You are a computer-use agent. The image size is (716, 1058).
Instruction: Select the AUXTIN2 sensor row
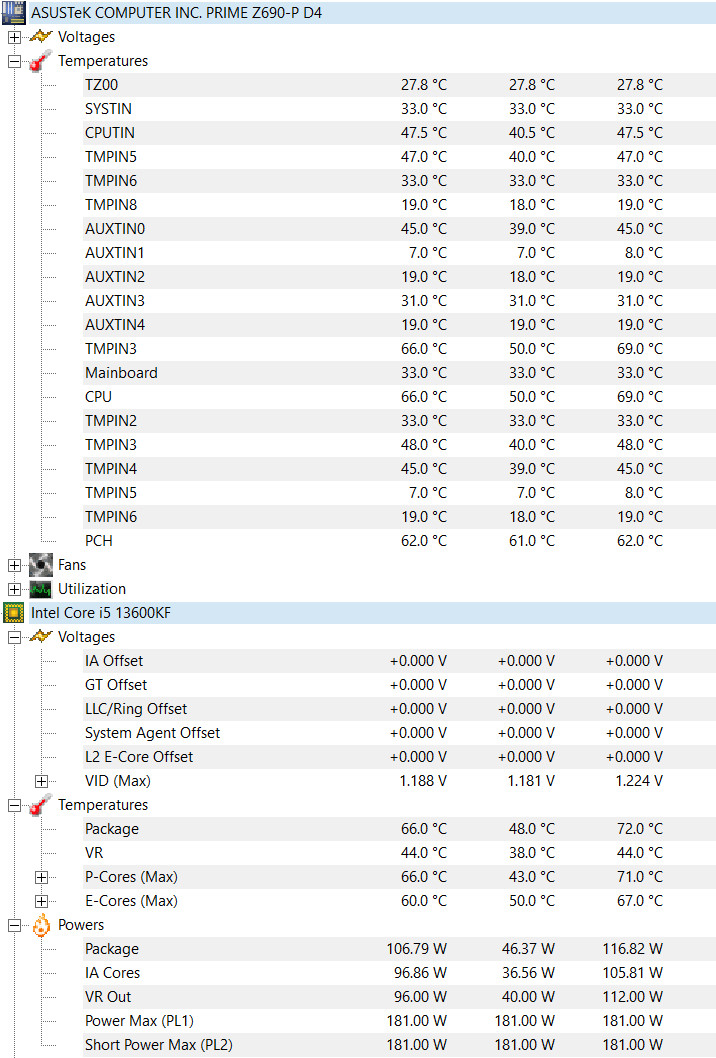click(399, 277)
